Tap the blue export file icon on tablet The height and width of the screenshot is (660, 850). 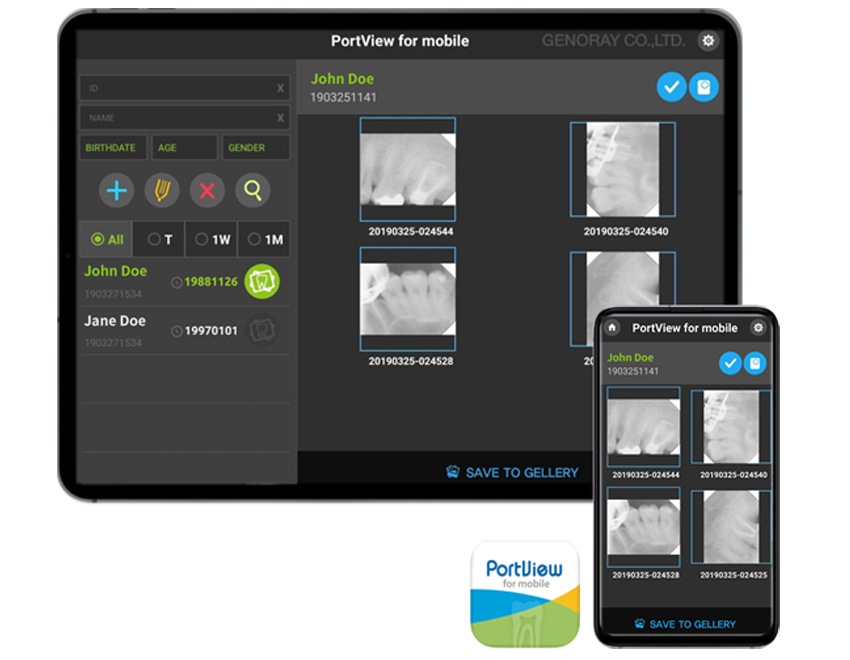click(704, 87)
